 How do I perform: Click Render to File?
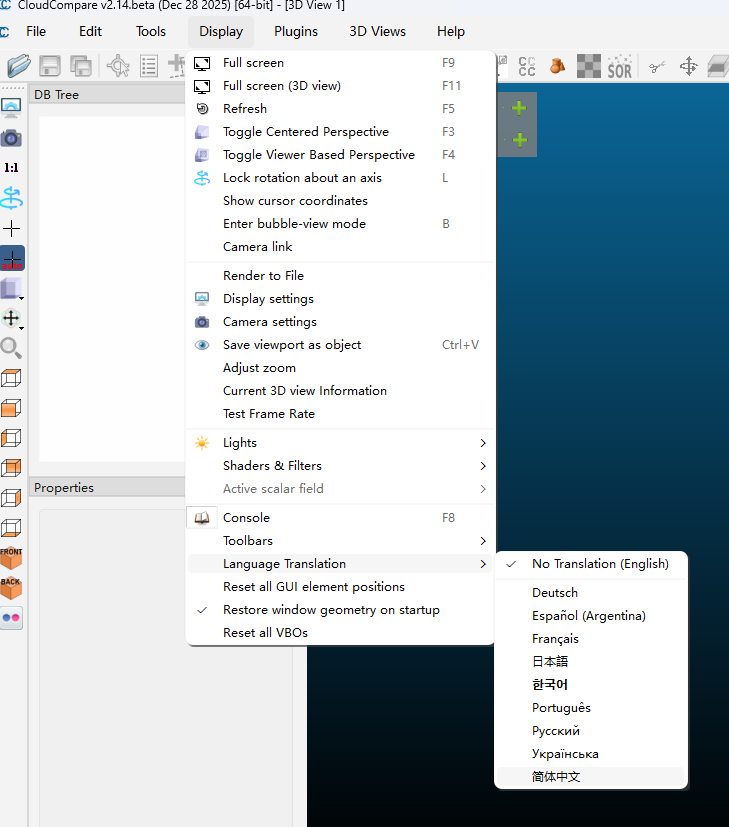pos(340,276)
